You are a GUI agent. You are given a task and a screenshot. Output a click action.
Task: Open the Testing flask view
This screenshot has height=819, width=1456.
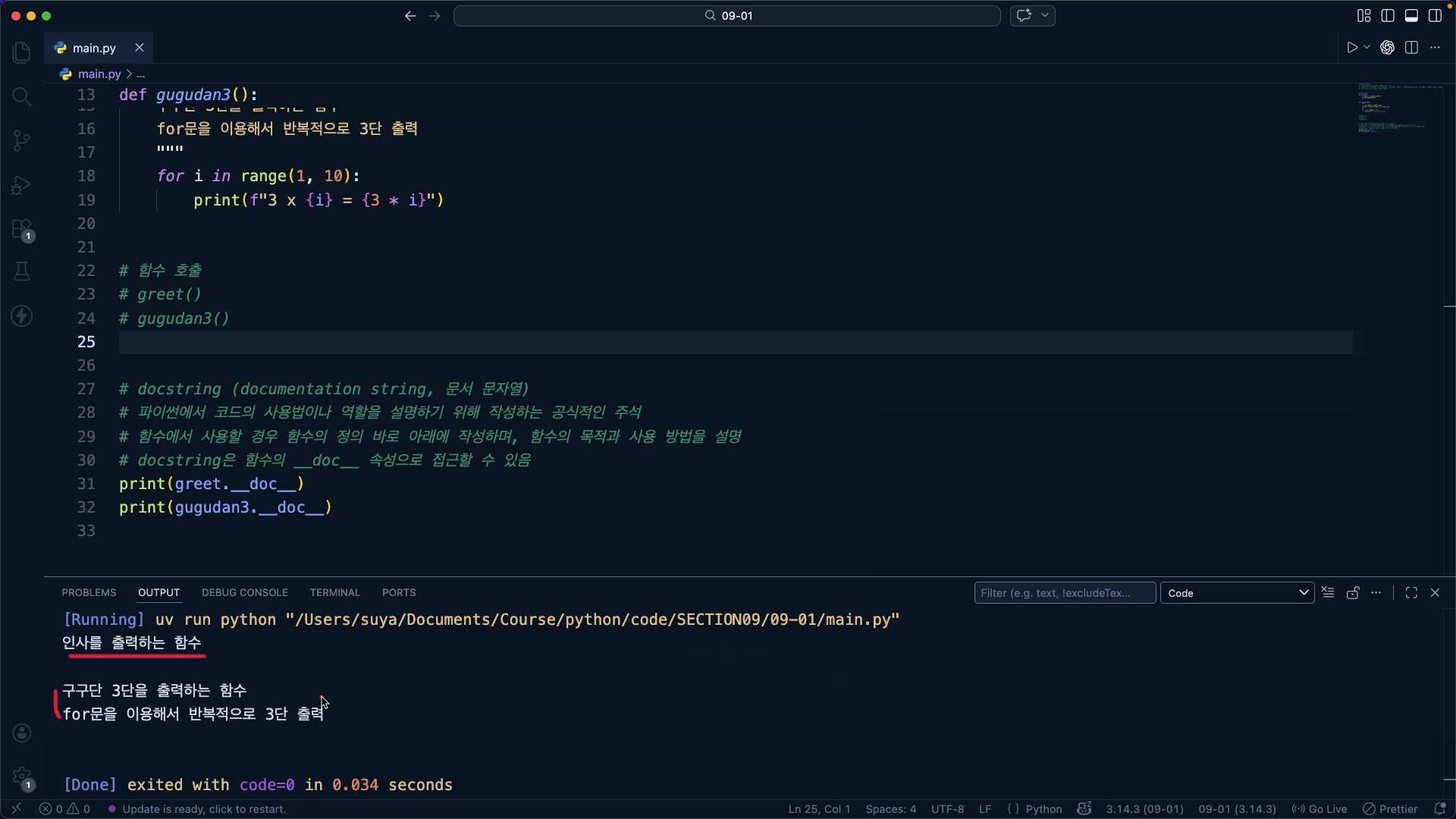[x=21, y=271]
